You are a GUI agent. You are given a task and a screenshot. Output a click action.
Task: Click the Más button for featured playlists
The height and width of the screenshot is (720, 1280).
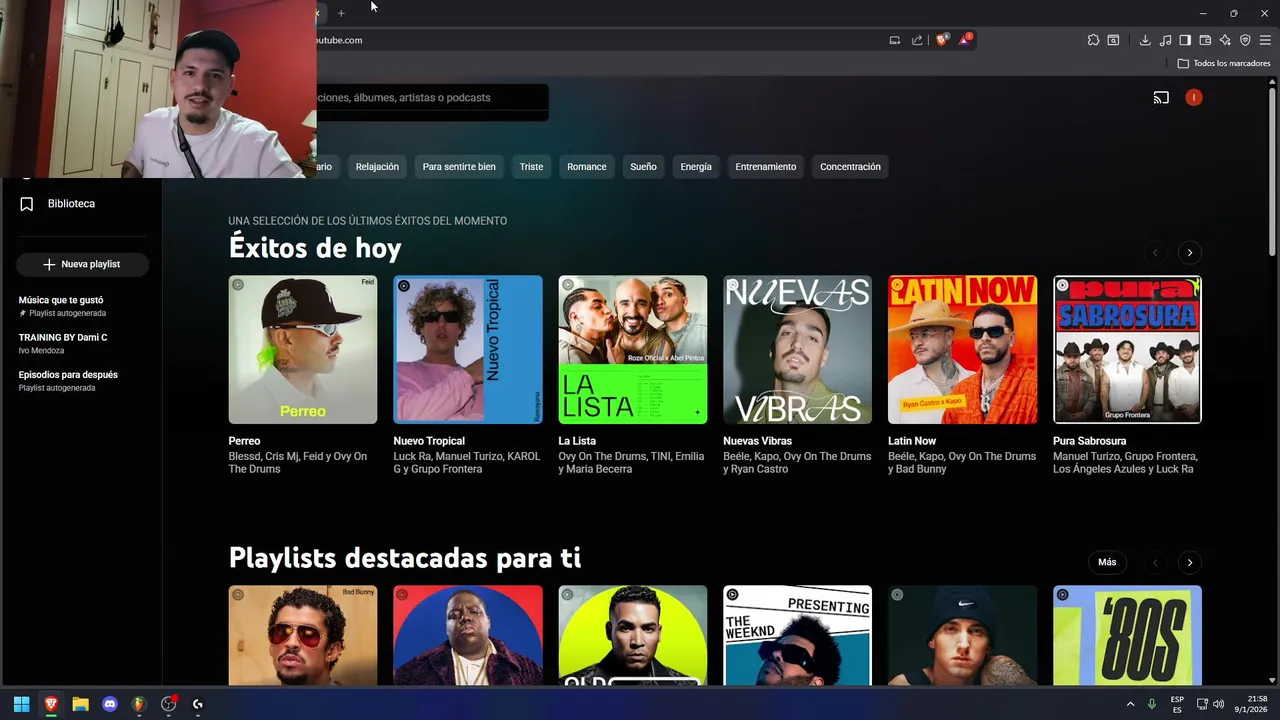1107,562
